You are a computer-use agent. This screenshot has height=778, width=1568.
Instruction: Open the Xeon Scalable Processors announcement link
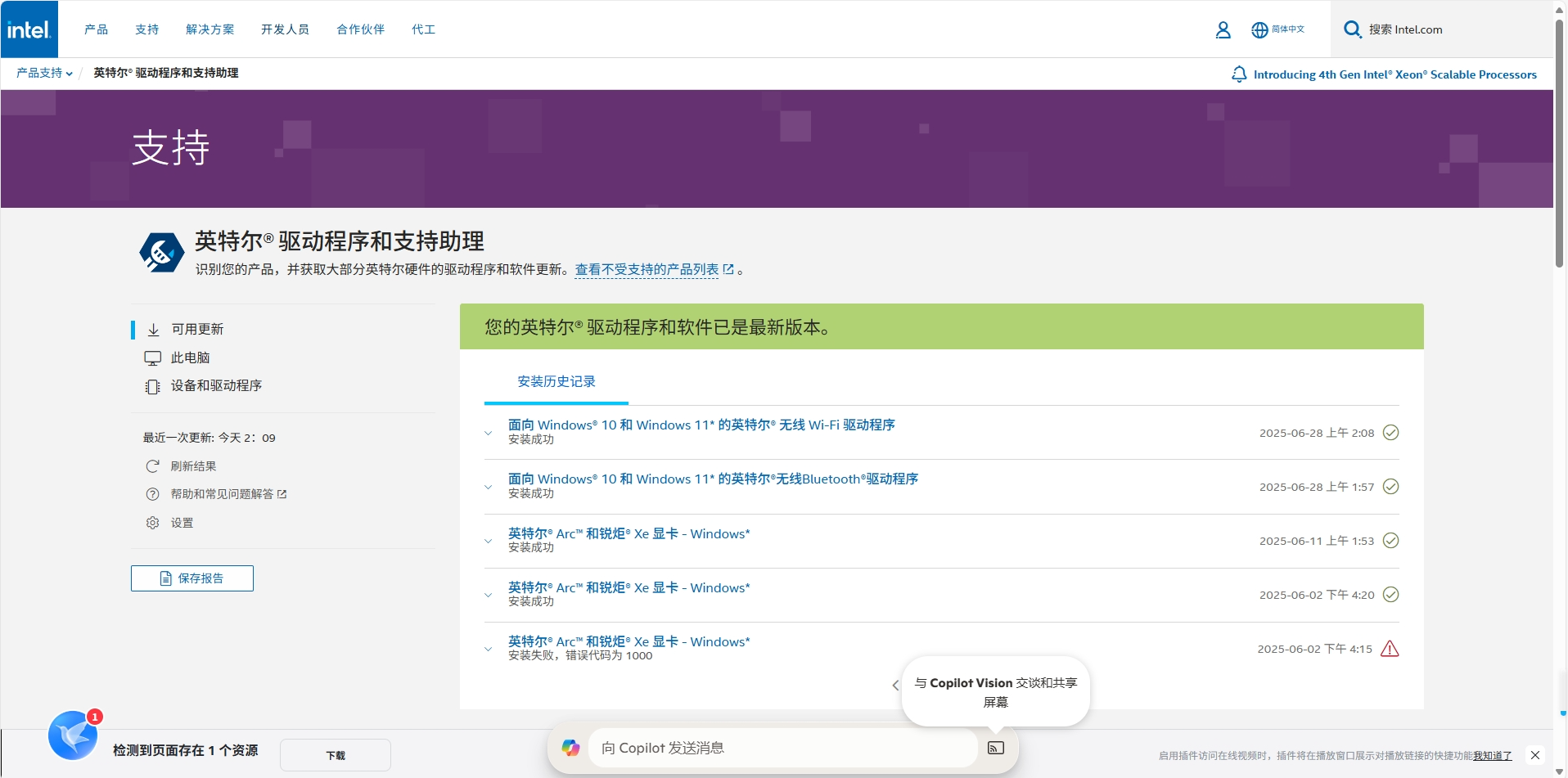(x=1395, y=74)
